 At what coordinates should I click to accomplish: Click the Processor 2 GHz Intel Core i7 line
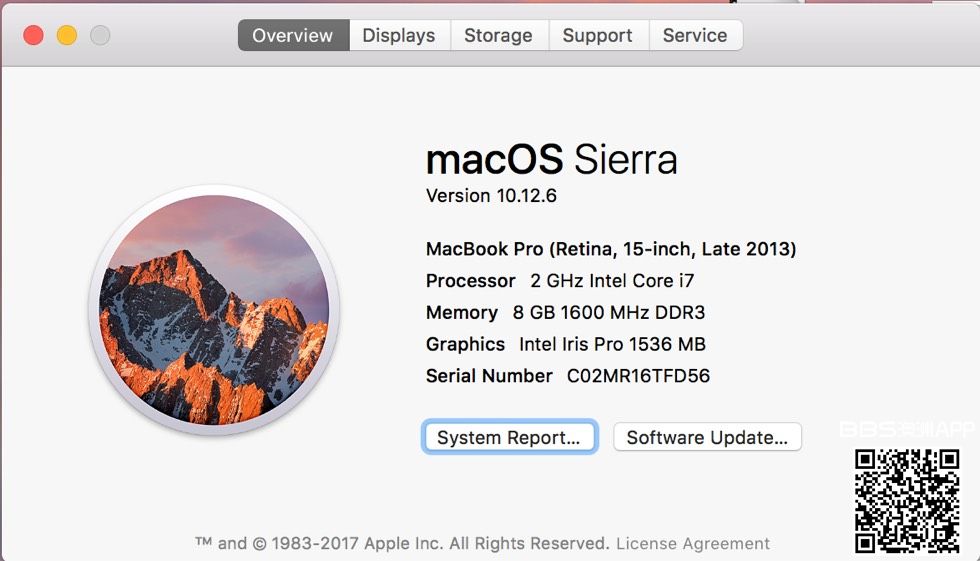(560, 280)
